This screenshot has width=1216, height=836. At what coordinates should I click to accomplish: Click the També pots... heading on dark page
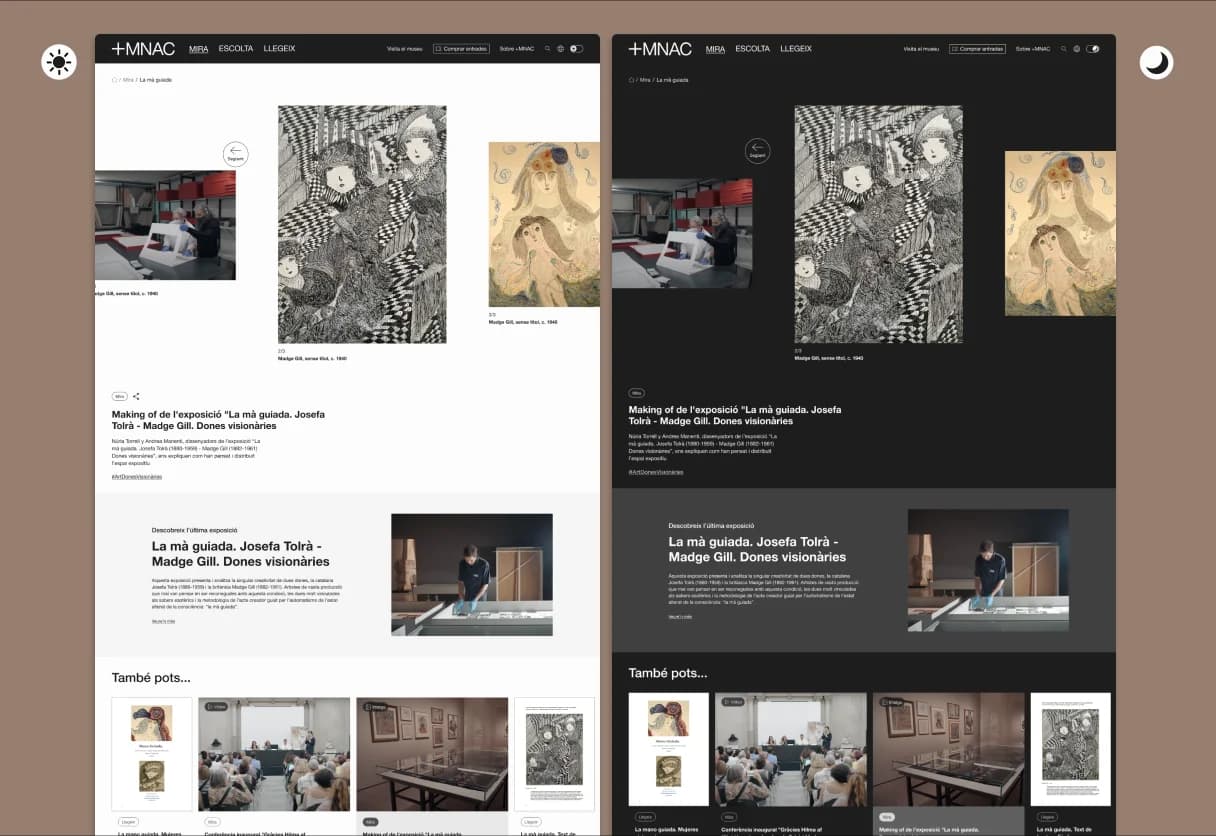pos(667,673)
